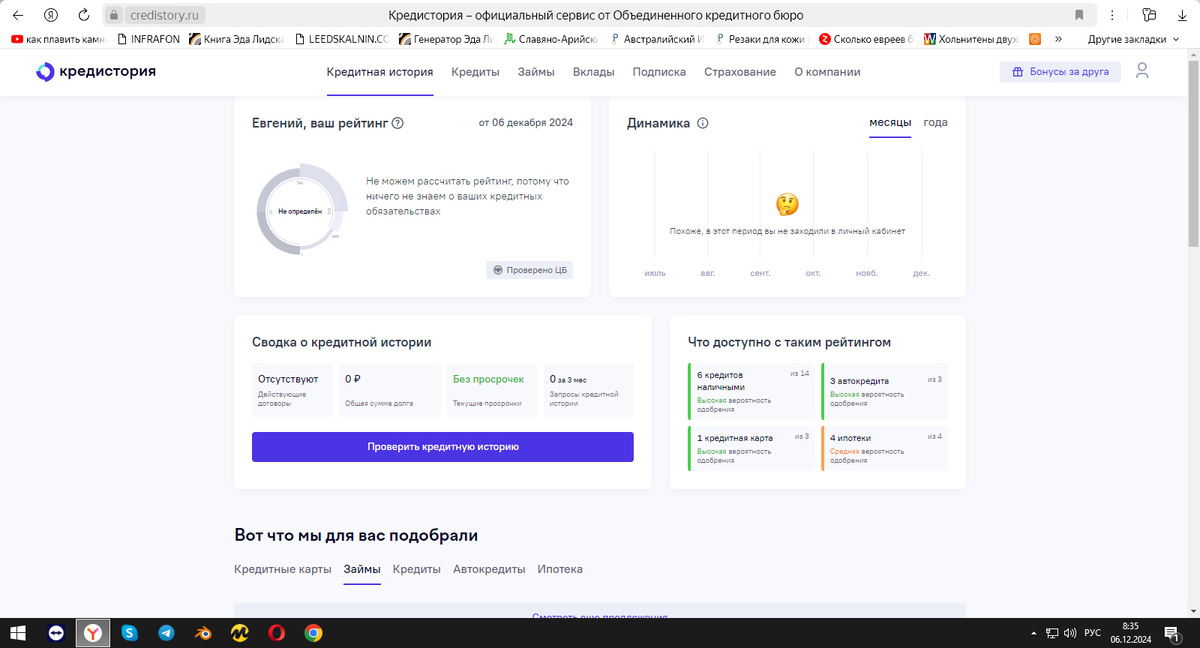Select the Ипотека offers tab
The width and height of the screenshot is (1200, 648).
[560, 569]
